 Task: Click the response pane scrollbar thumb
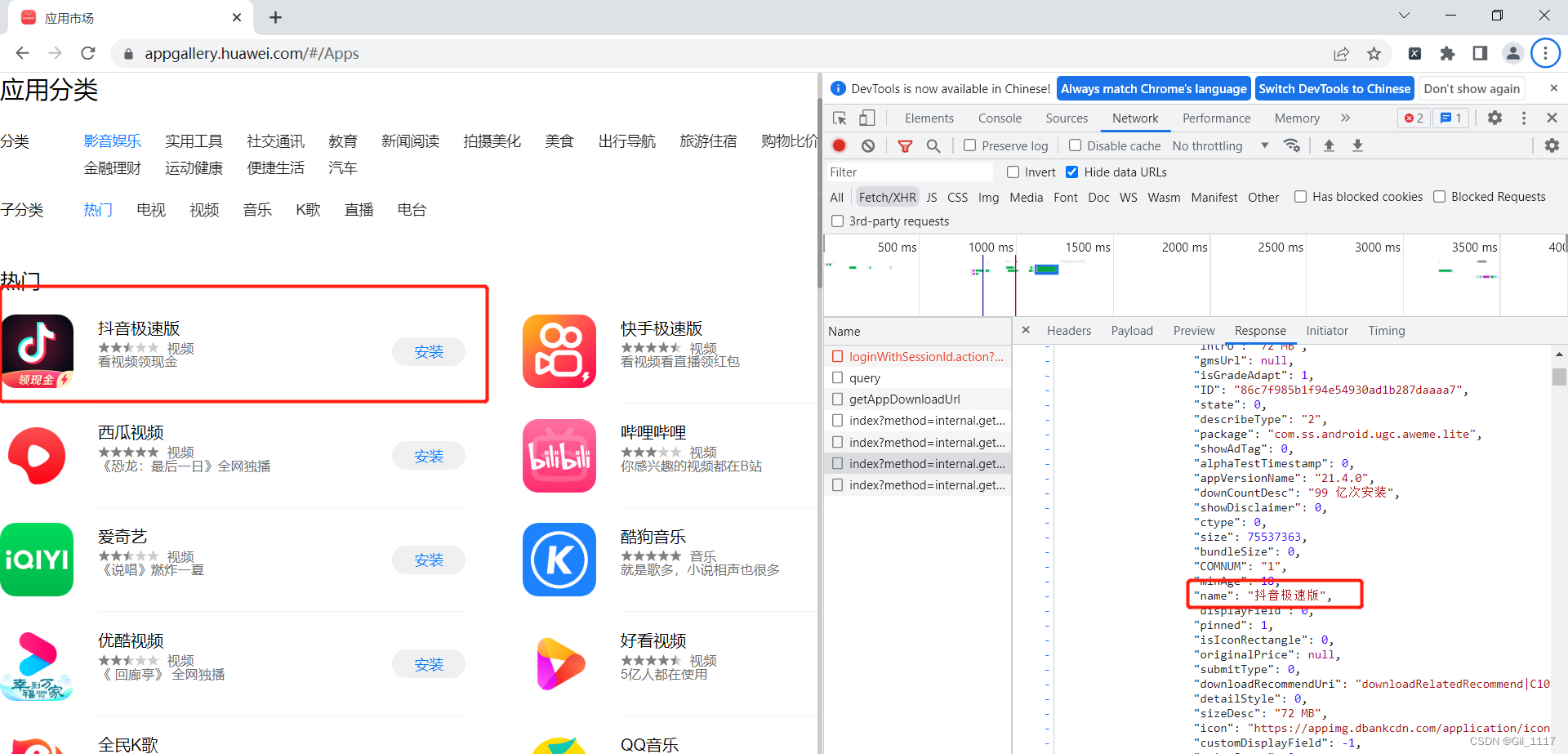click(1559, 377)
